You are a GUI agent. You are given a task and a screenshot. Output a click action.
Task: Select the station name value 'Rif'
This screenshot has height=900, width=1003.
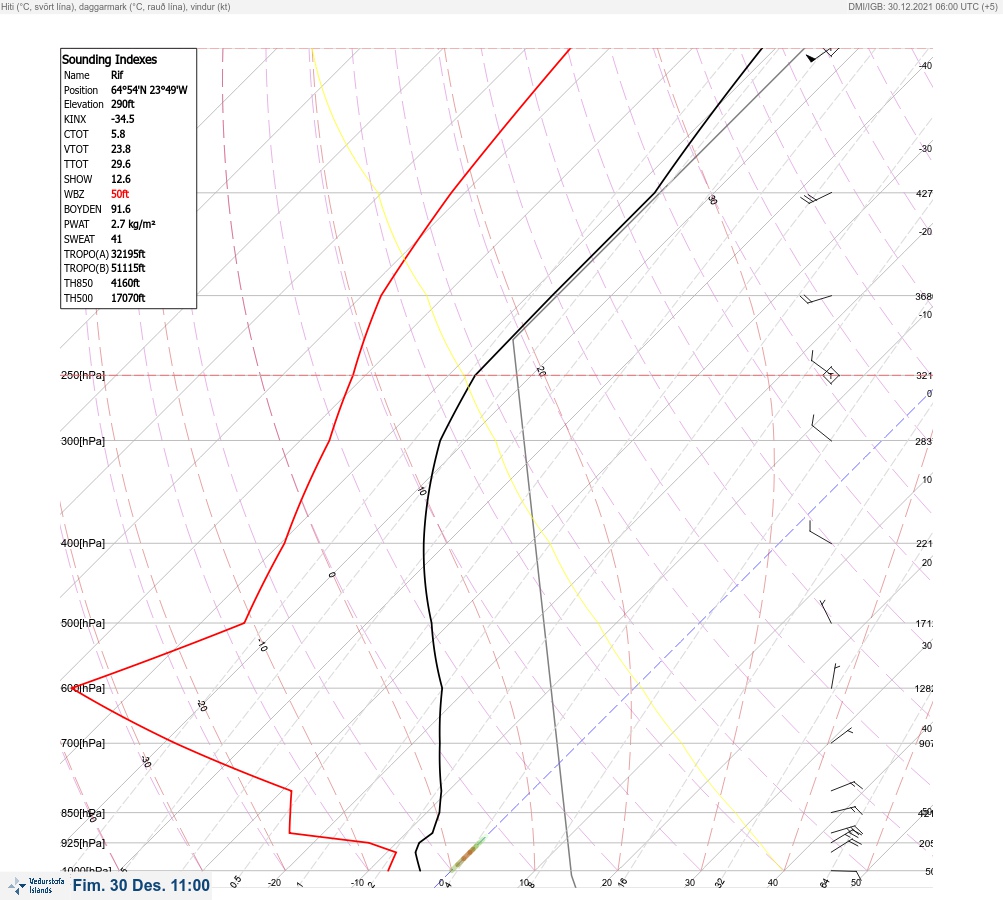point(117,75)
